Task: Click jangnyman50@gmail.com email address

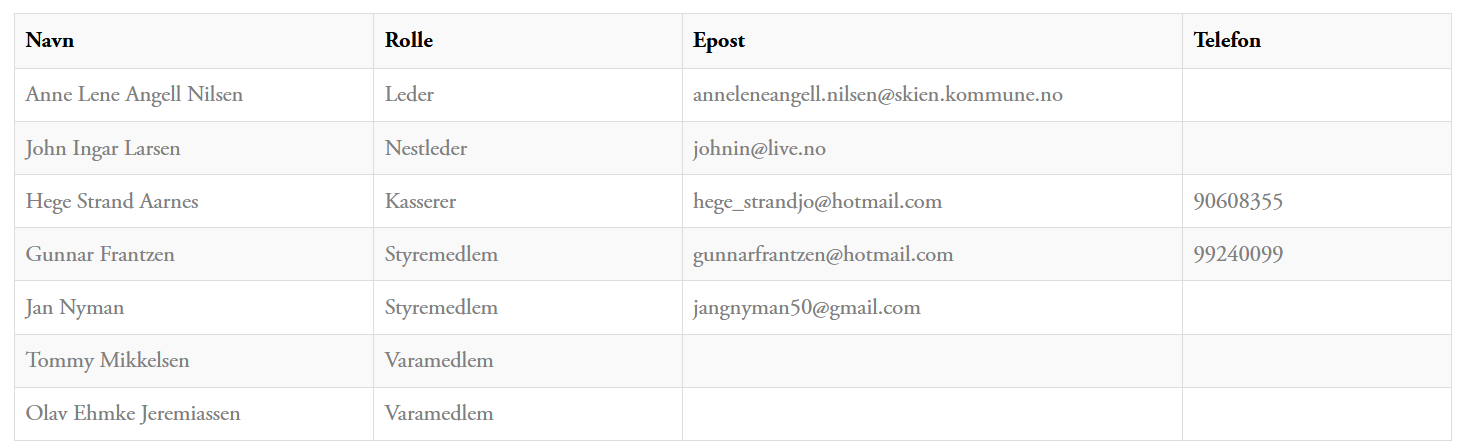Action: 806,308
